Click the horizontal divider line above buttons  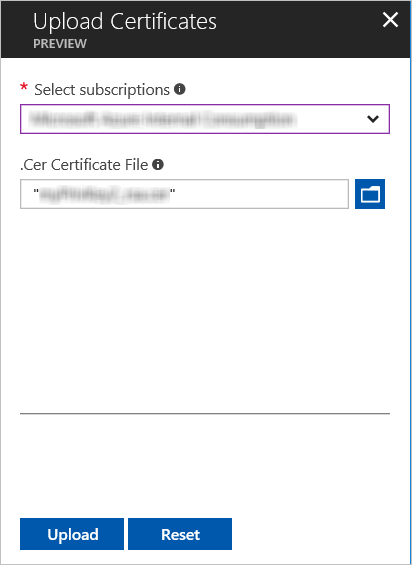(205, 414)
